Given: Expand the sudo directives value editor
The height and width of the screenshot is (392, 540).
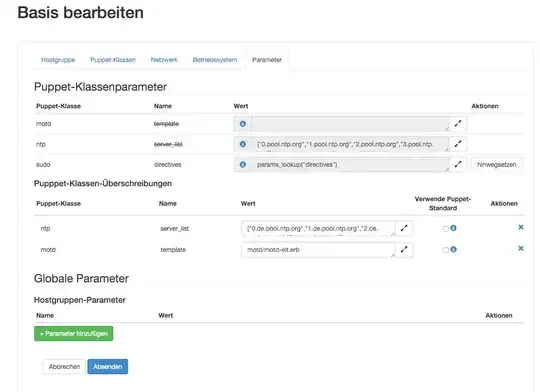Looking at the screenshot, I should (458, 165).
